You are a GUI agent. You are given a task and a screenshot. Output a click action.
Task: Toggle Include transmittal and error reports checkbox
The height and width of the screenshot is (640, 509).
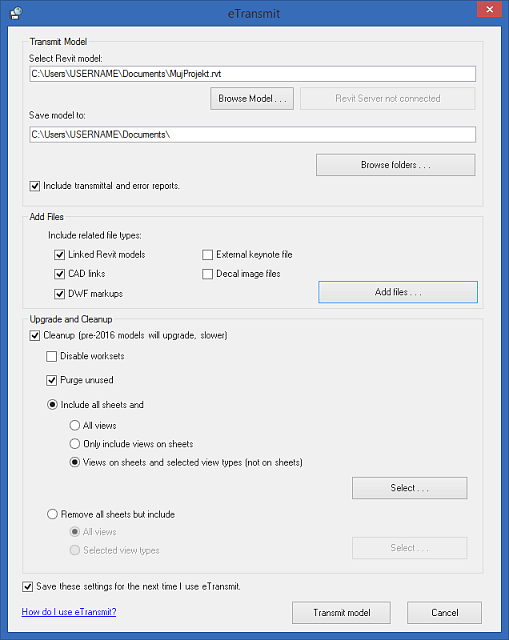pos(35,186)
